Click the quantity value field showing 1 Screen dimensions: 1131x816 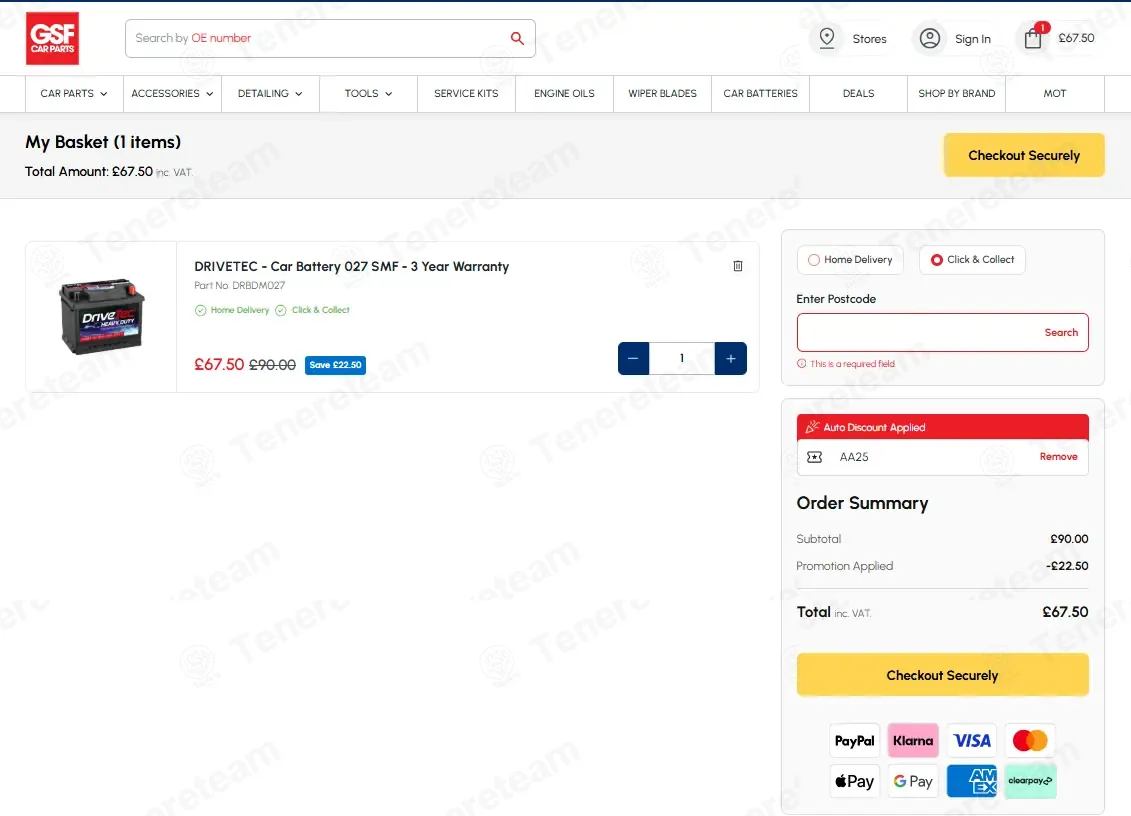point(682,359)
